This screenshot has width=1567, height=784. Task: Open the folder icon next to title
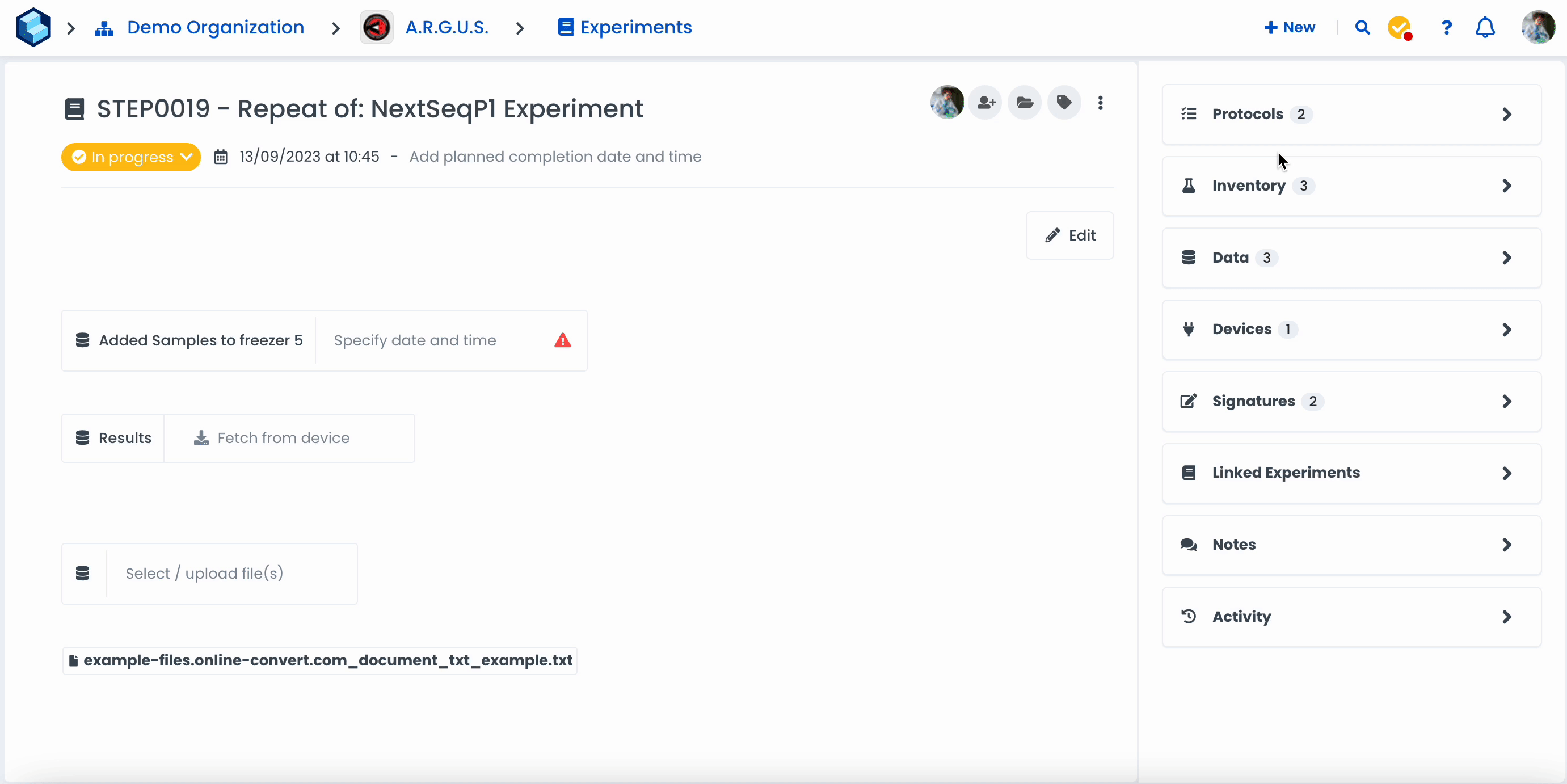pyautogui.click(x=1025, y=103)
